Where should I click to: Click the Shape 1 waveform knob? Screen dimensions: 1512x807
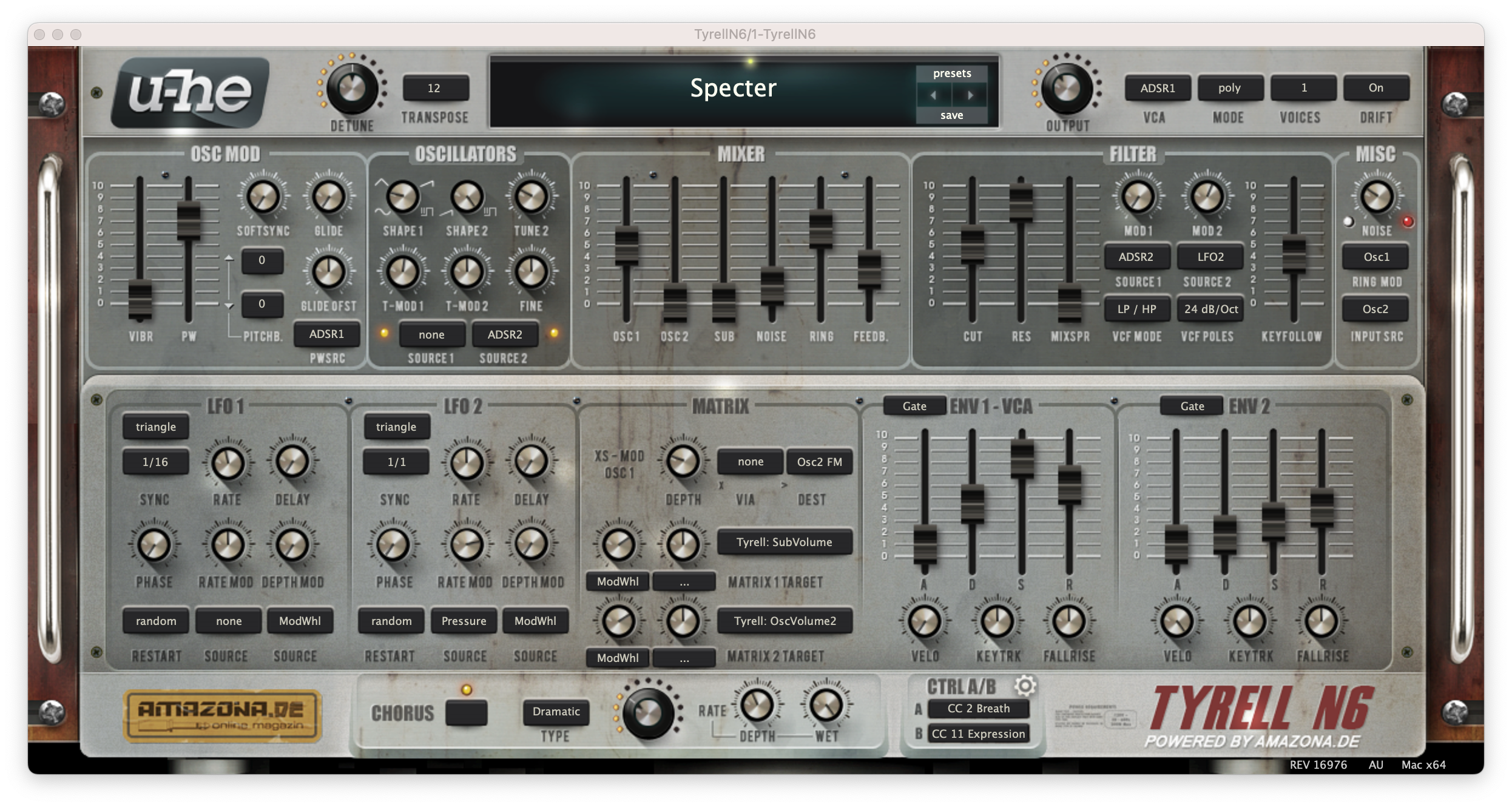pyautogui.click(x=403, y=197)
